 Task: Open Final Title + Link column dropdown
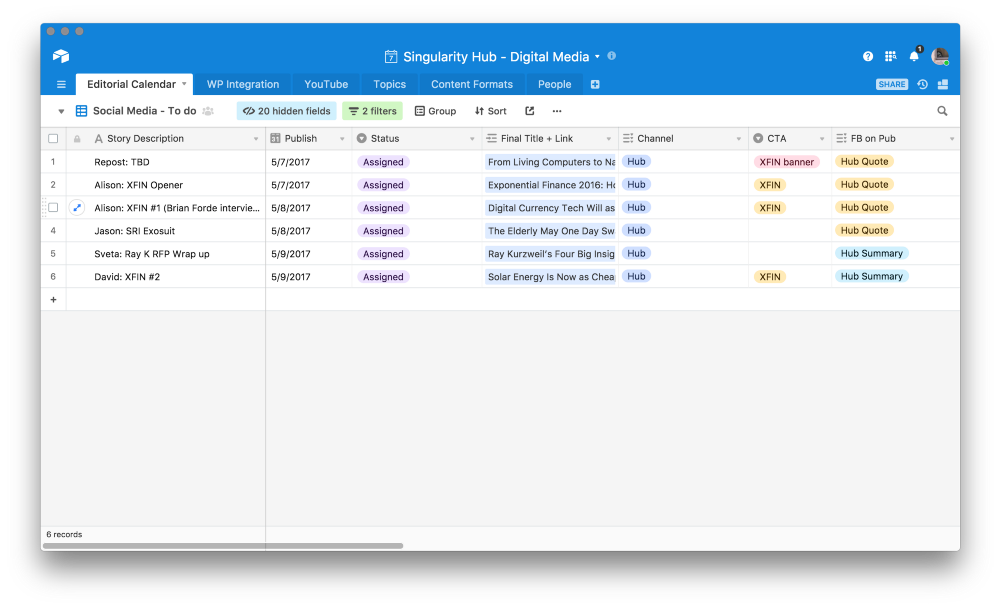608,139
